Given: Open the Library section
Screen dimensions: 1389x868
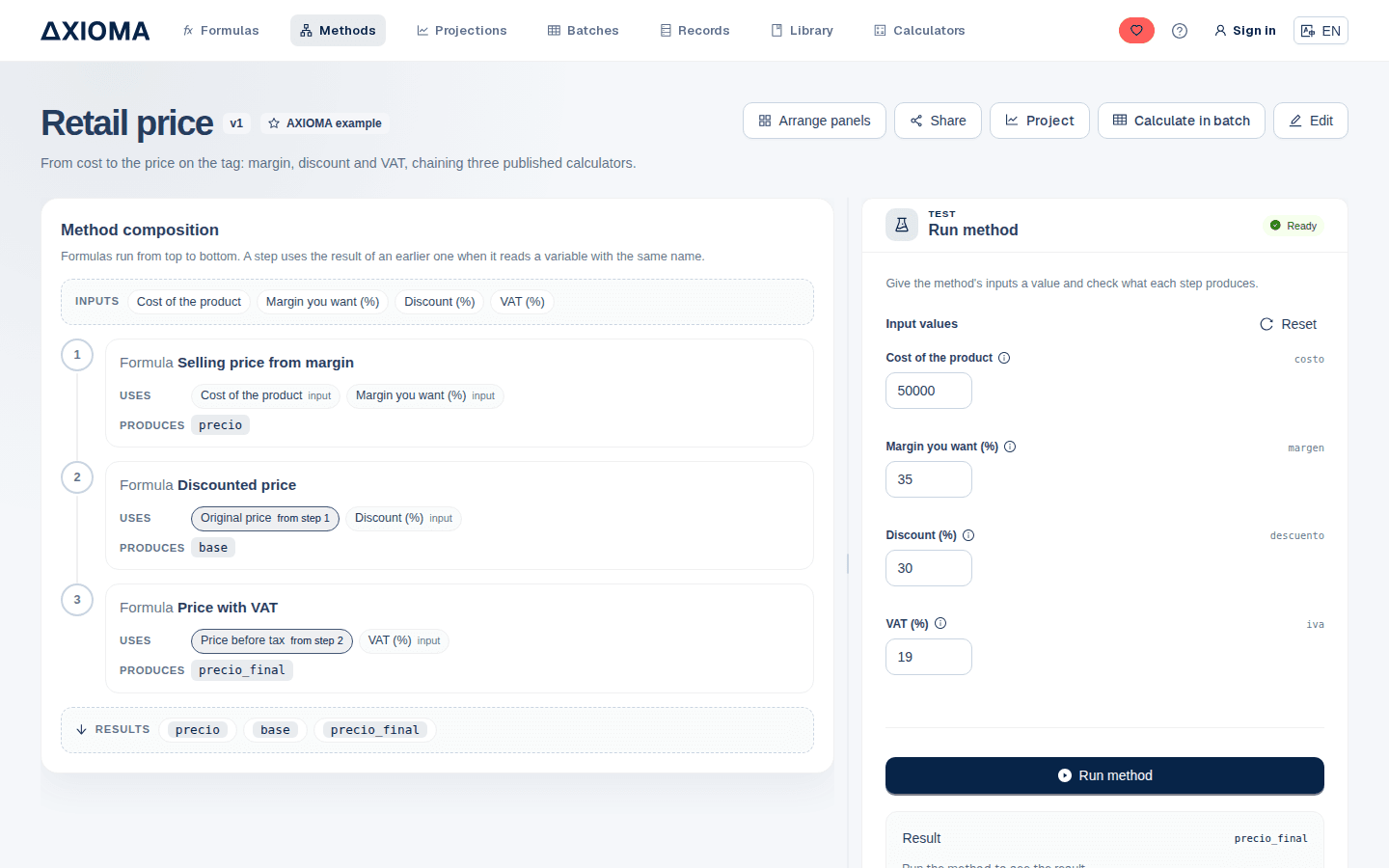Looking at the screenshot, I should pyautogui.click(x=803, y=31).
